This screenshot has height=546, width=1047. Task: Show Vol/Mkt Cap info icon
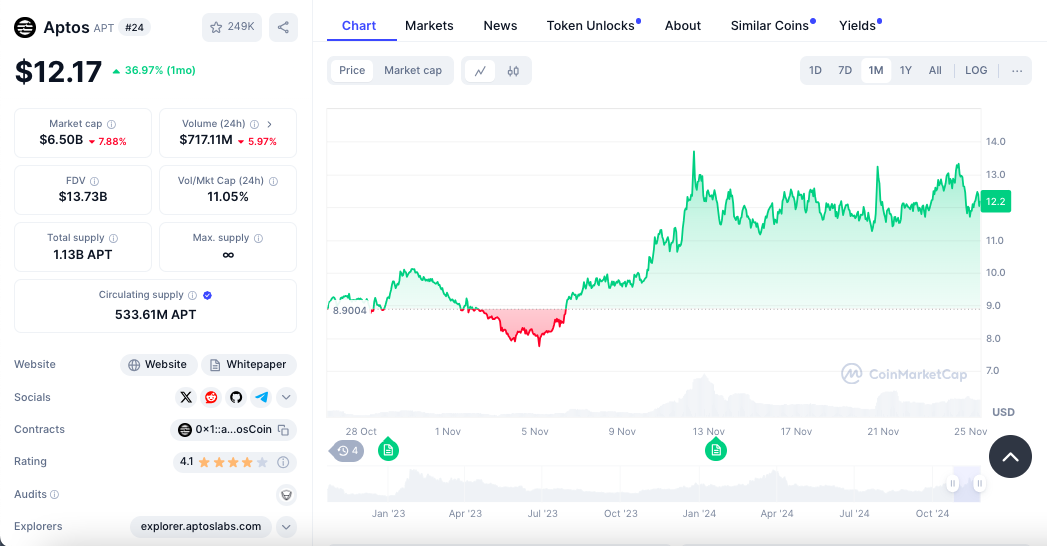click(273, 181)
